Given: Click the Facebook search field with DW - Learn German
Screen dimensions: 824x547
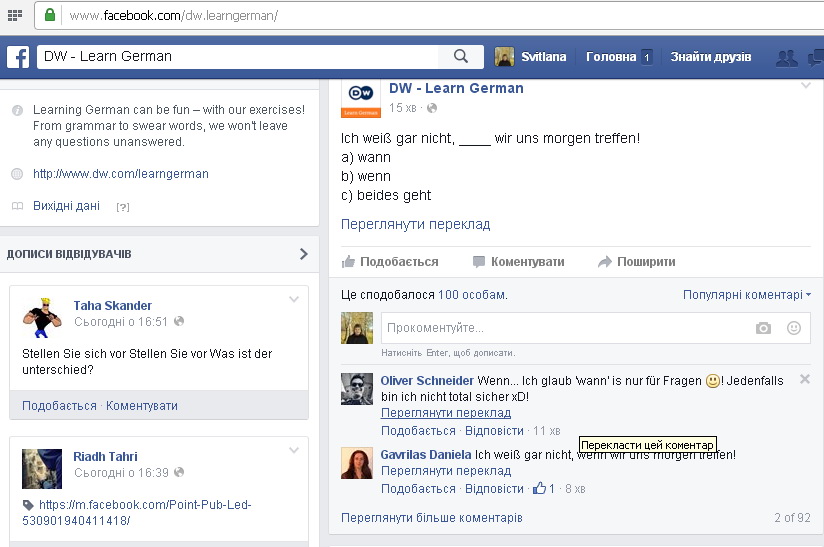Looking at the screenshot, I should click(x=238, y=56).
